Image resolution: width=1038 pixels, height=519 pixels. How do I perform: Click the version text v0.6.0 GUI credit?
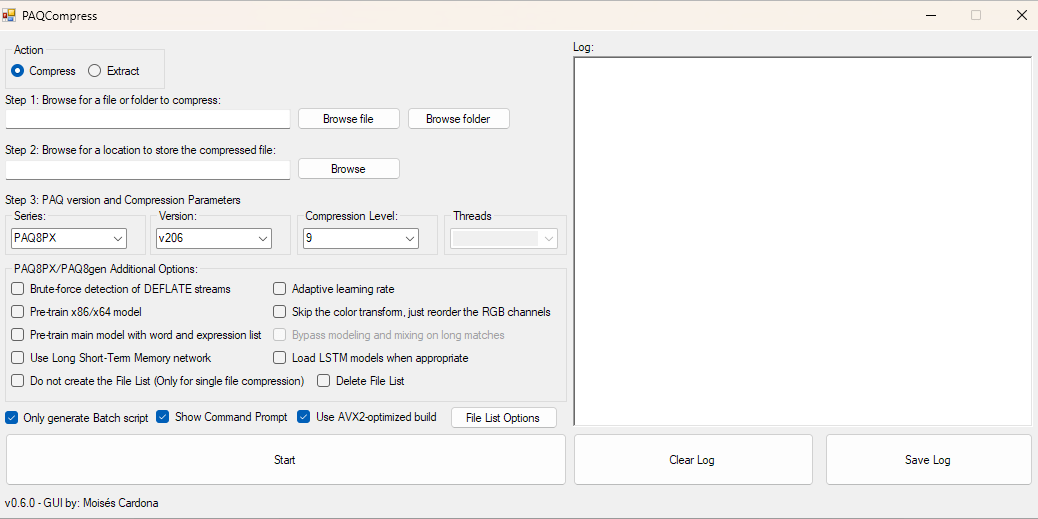point(81,502)
